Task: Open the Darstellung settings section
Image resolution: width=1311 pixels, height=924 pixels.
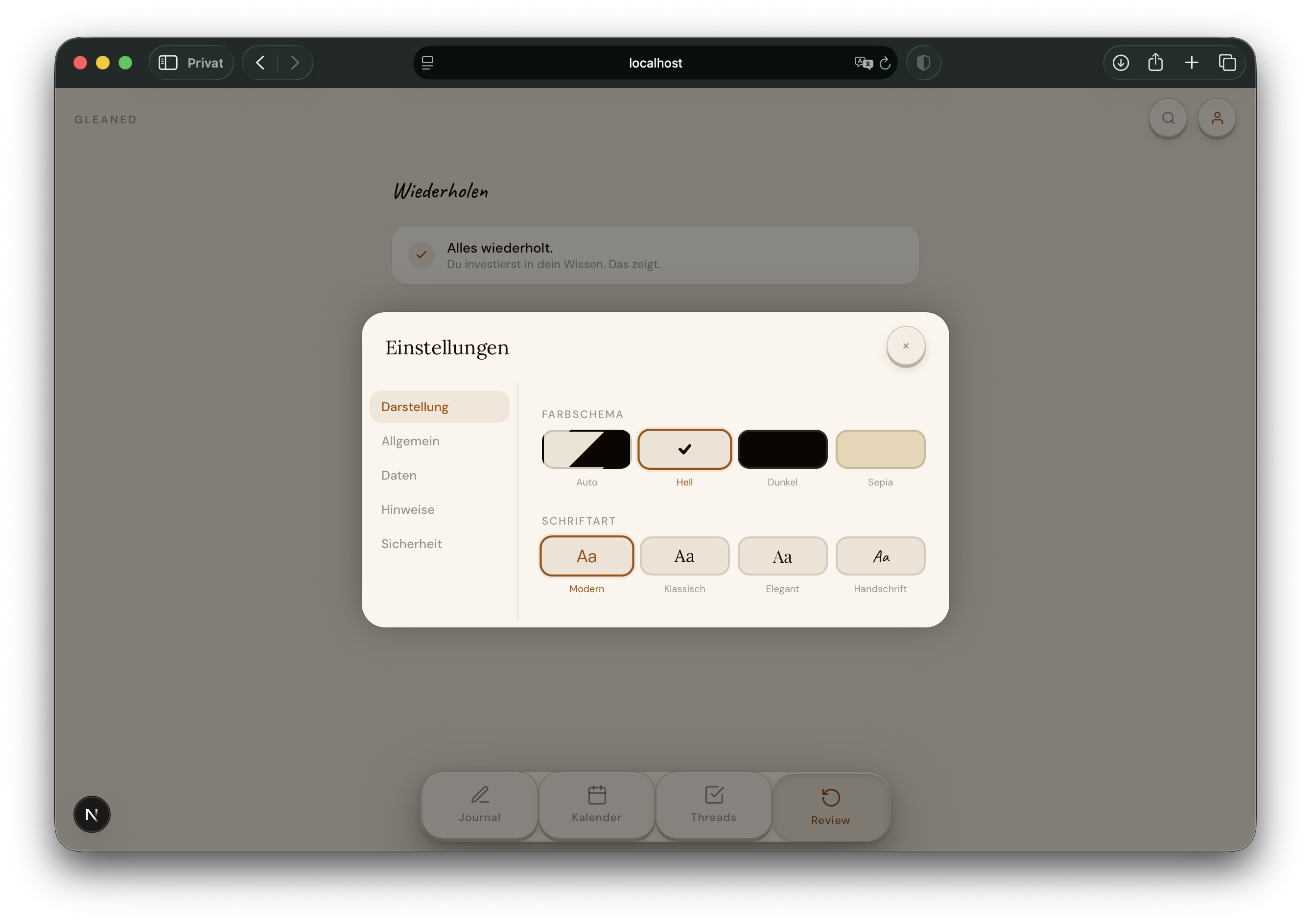Action: [x=439, y=407]
